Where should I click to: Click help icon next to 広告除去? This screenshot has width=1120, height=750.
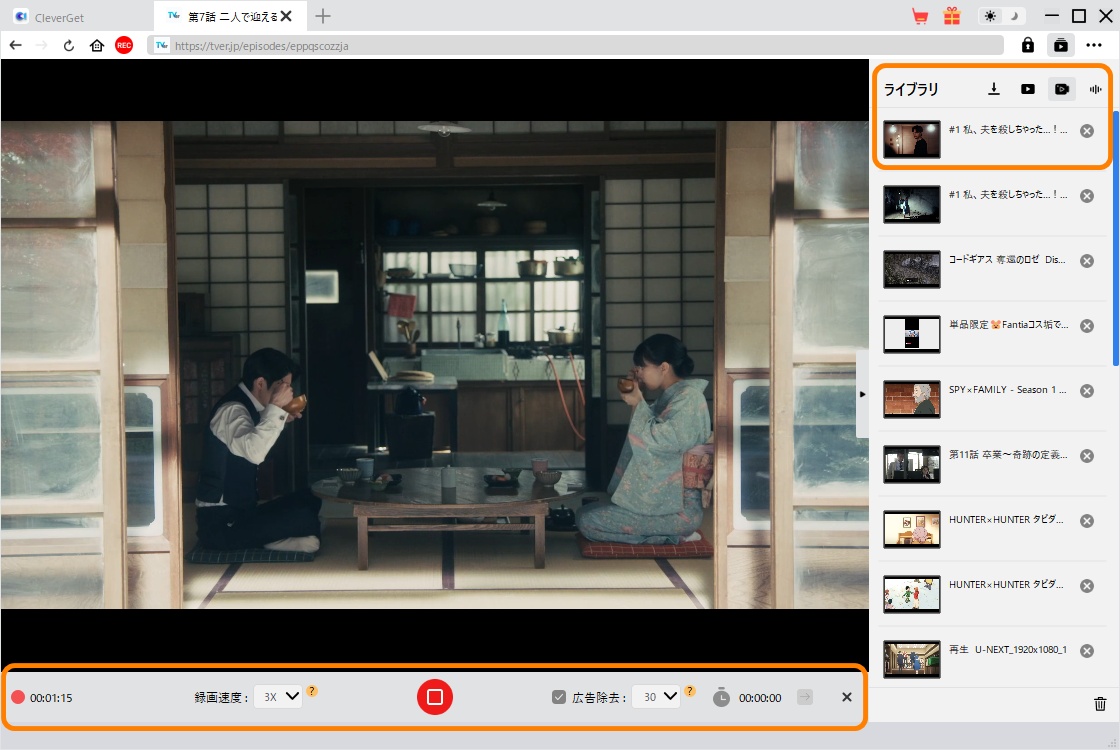689,691
